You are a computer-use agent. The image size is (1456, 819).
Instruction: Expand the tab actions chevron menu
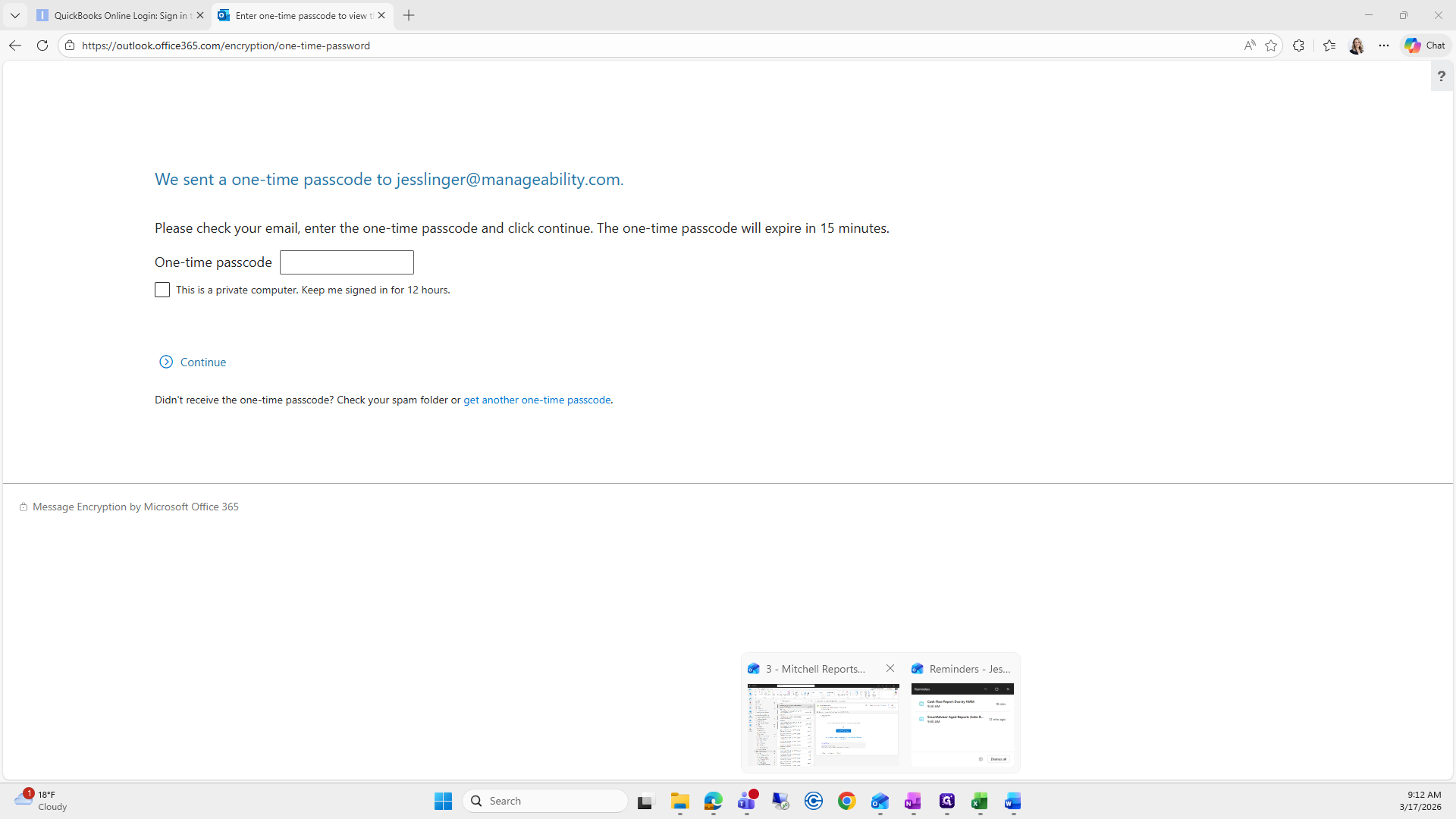pyautogui.click(x=14, y=15)
